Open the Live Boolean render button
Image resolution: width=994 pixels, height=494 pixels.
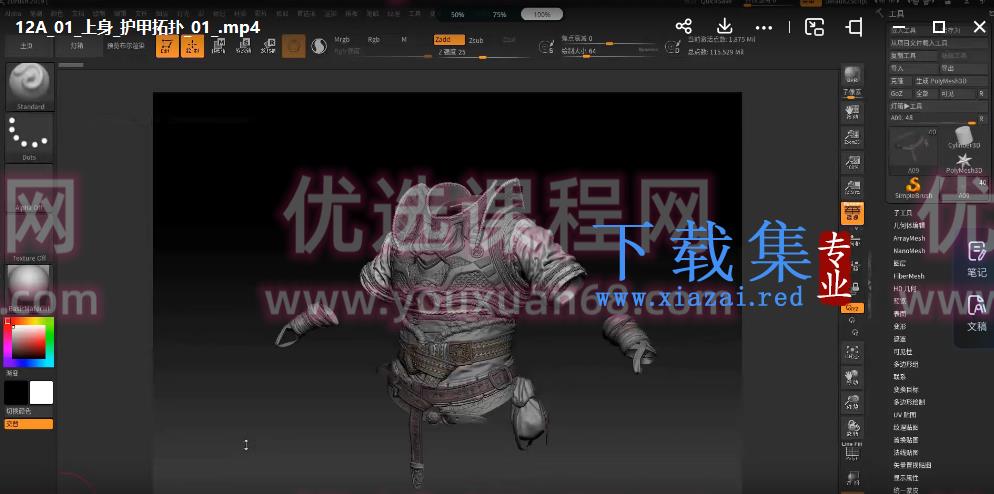pyautogui.click(x=126, y=46)
